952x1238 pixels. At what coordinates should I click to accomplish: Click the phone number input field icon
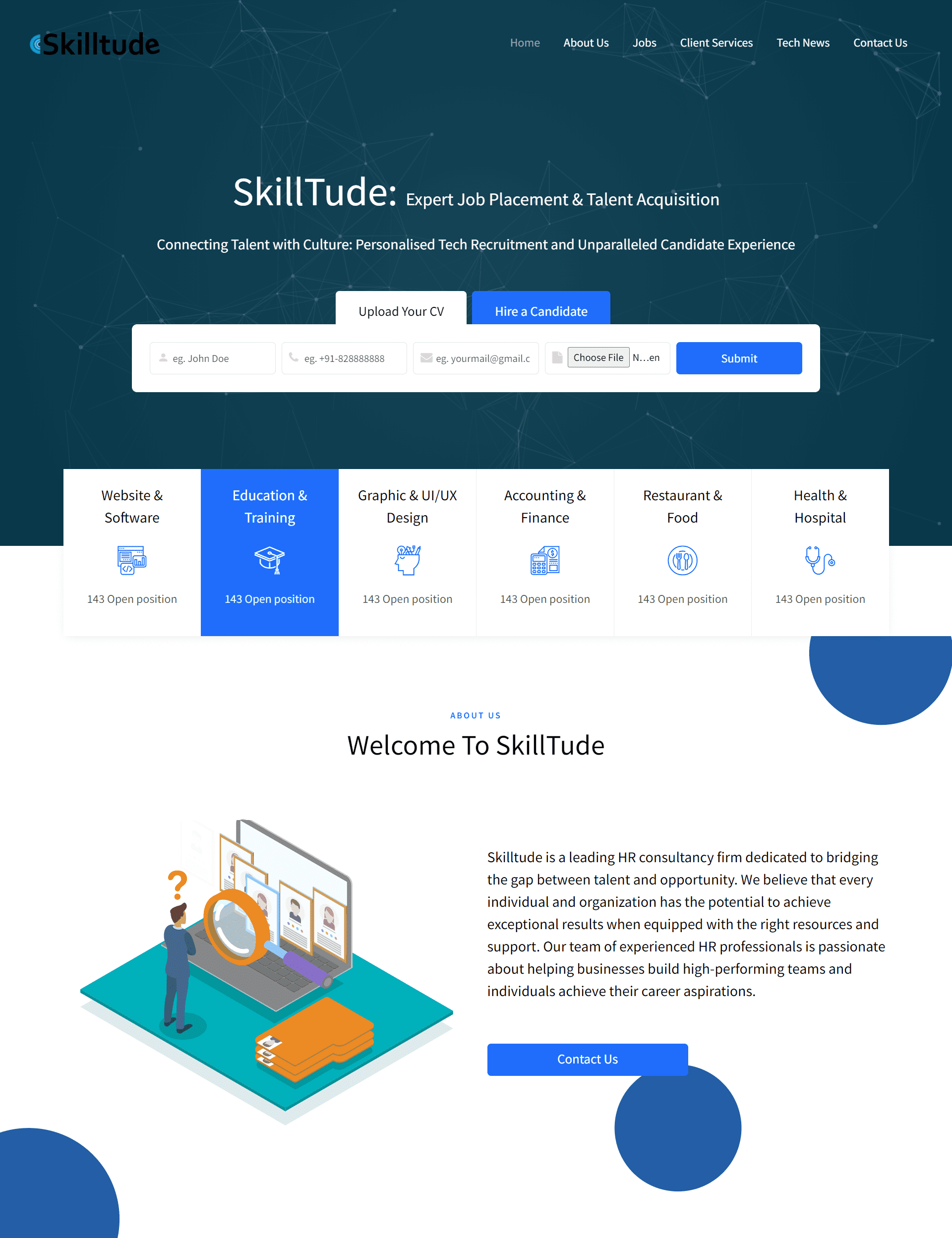[x=296, y=357]
